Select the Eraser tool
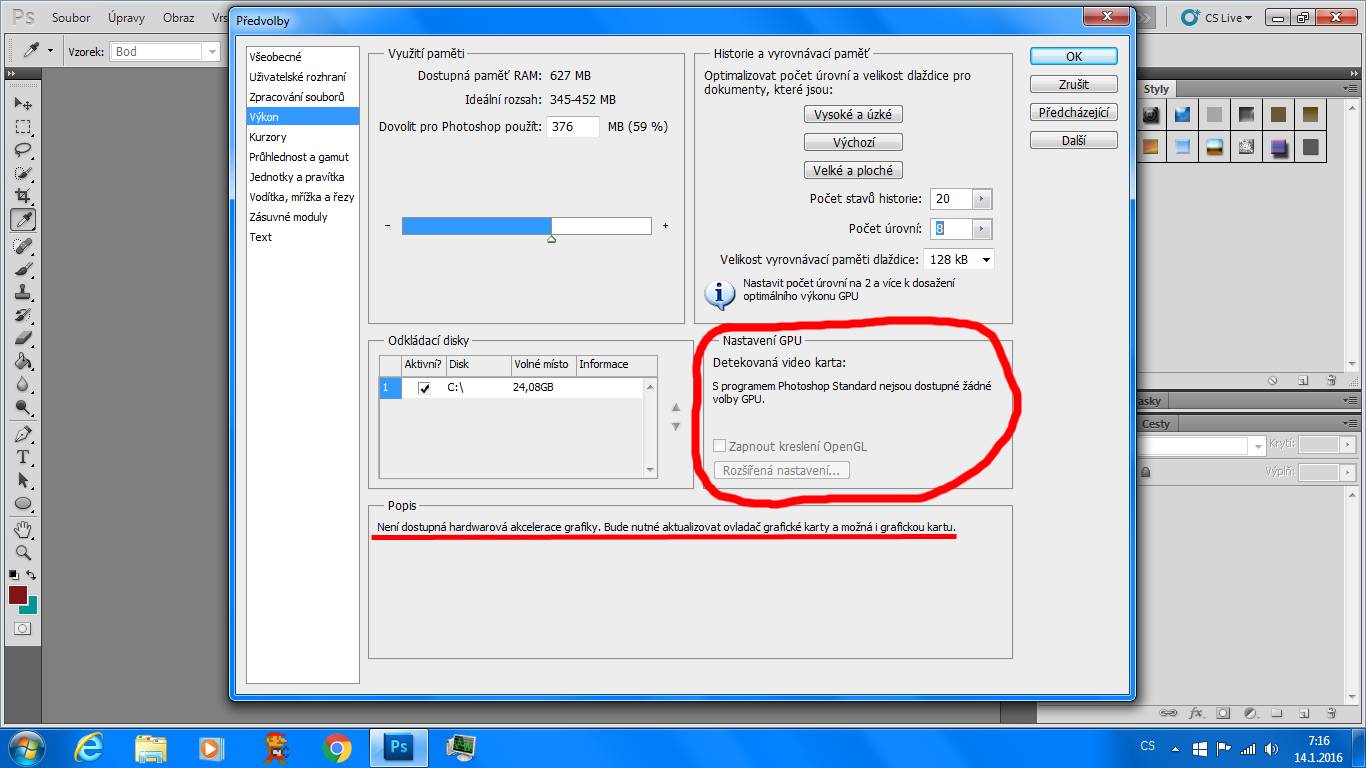This screenshot has width=1366, height=768. pos(22,338)
